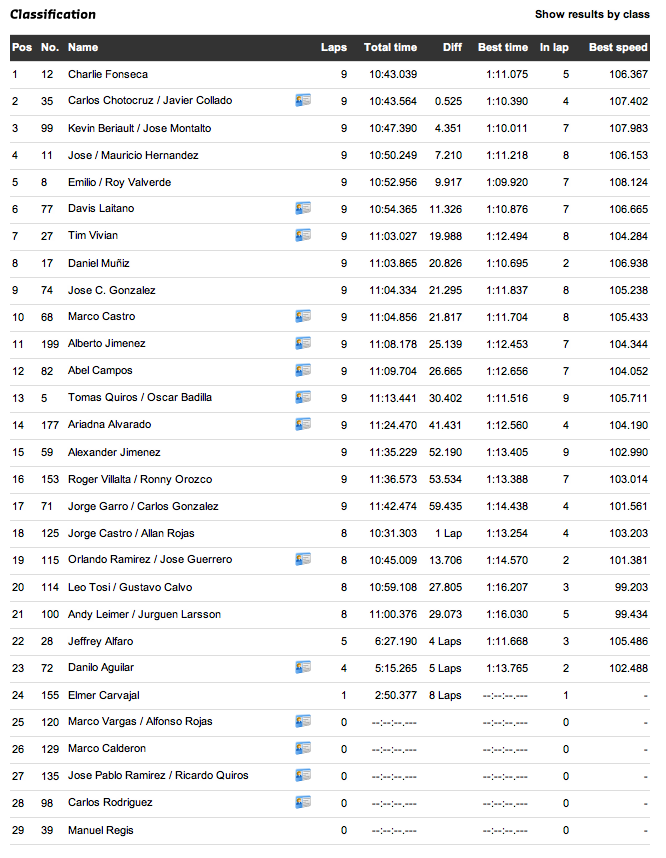Click Show results by class link

coord(592,14)
